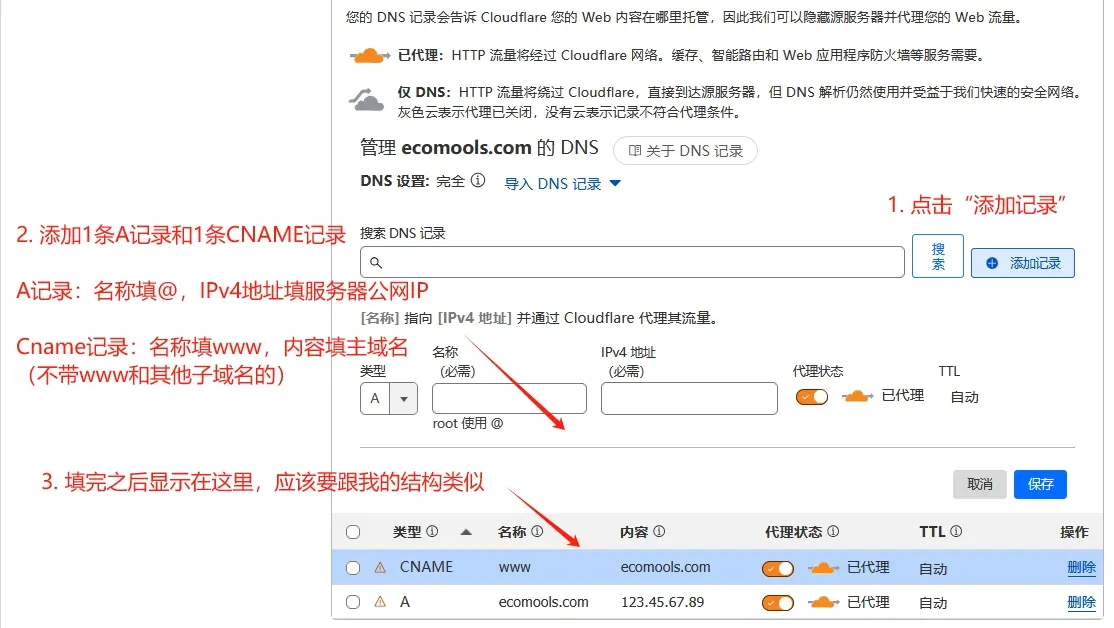Click the IPv4 地址 input field
Viewport: 1114px width, 628px height.
click(689, 399)
